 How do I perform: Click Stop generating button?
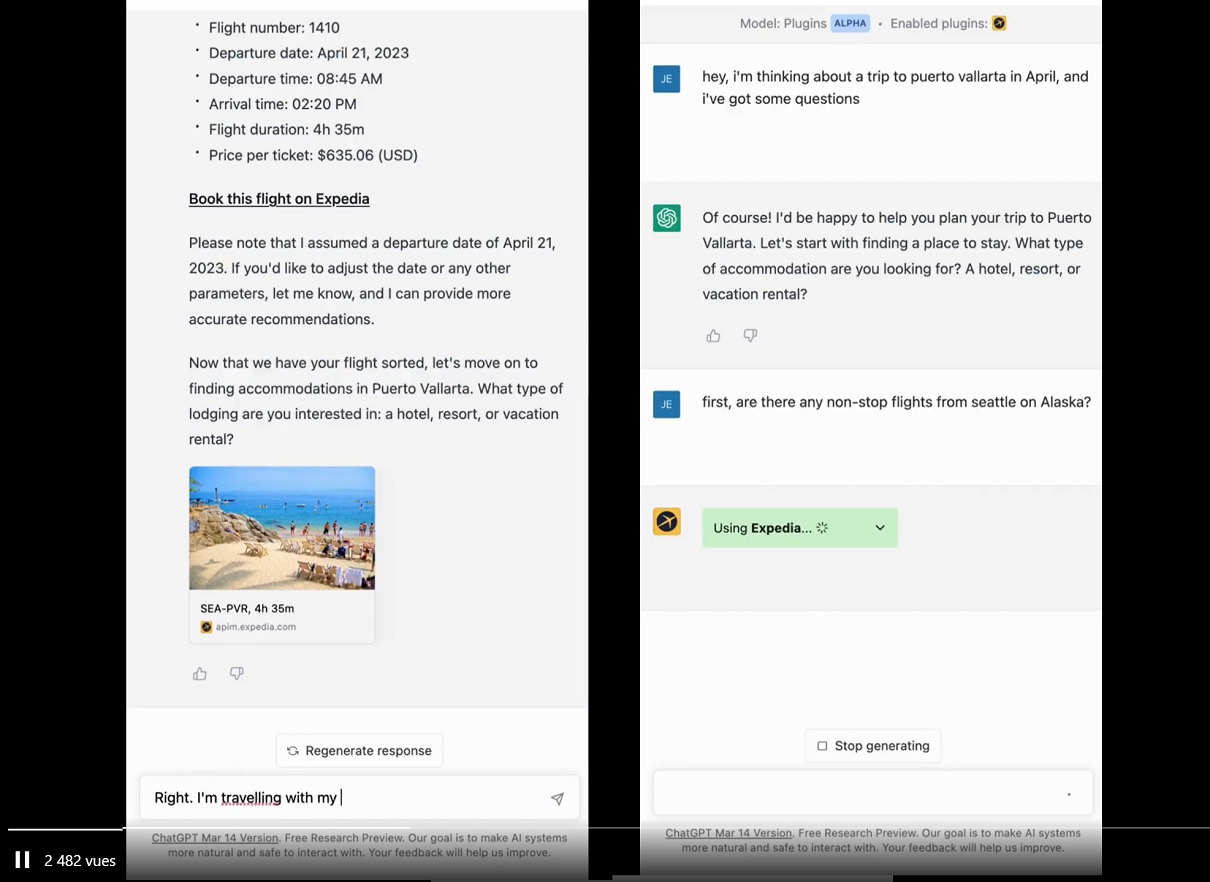[x=873, y=746]
